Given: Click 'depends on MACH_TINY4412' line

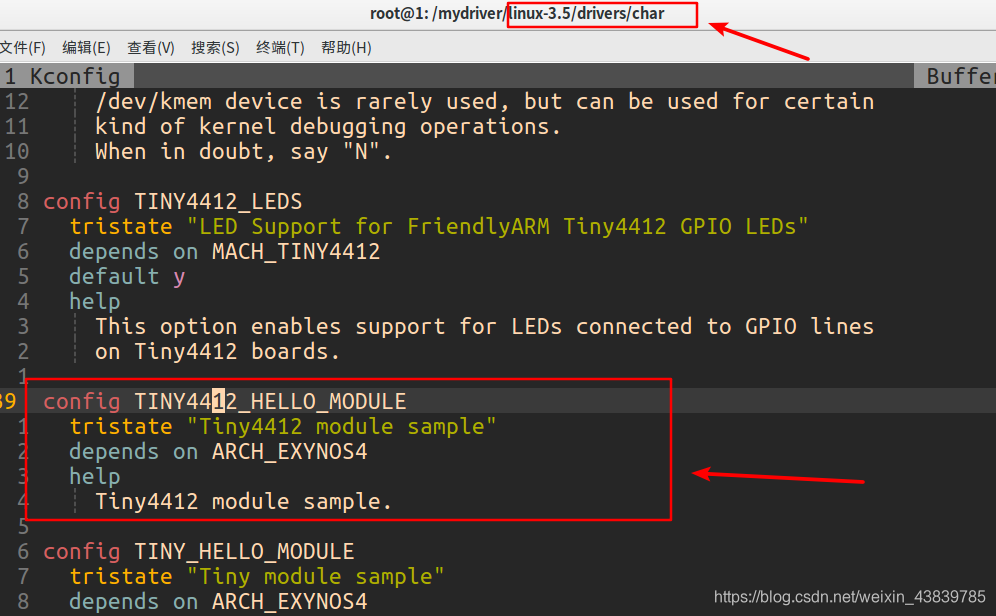Looking at the screenshot, I should 225,251.
